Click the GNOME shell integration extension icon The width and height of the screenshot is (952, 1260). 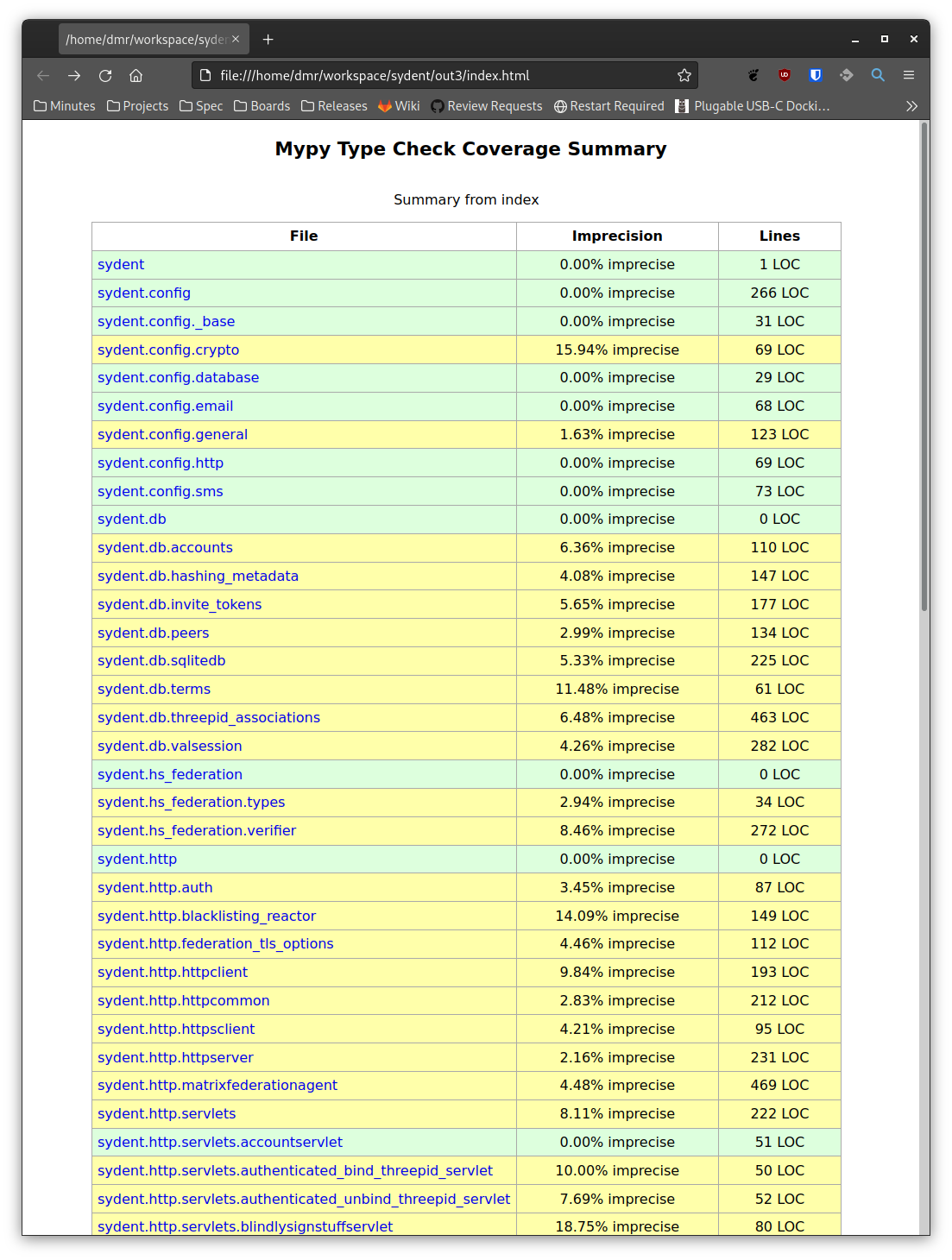tap(753, 75)
